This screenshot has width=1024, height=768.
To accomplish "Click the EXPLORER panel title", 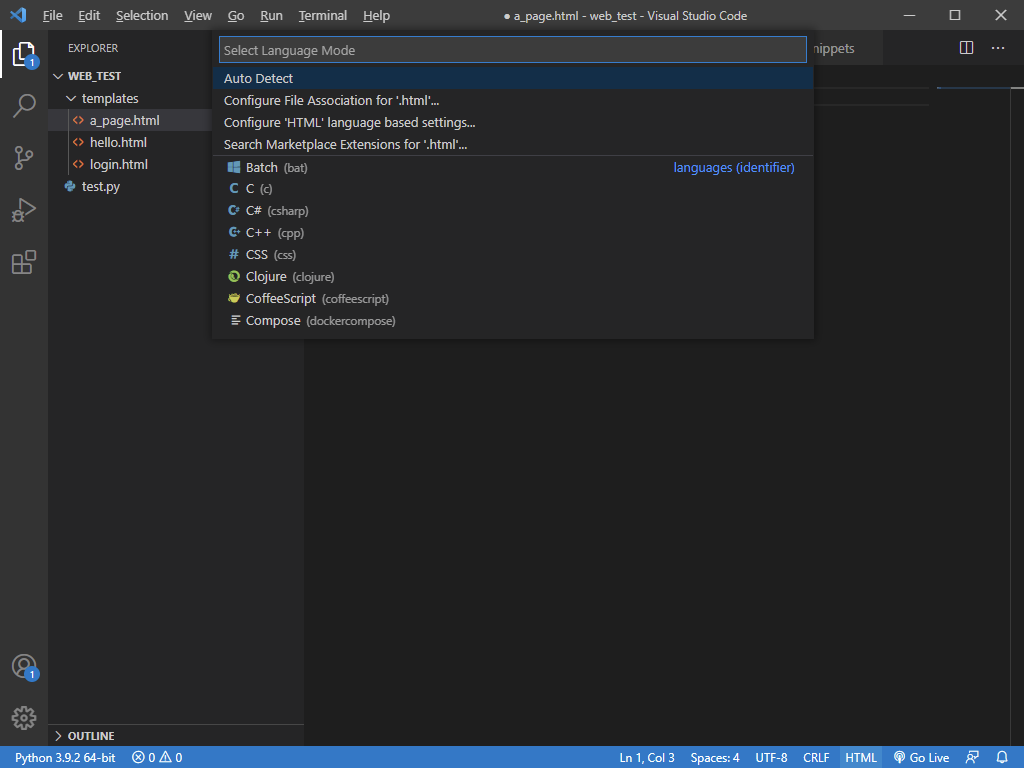I will click(x=93, y=48).
